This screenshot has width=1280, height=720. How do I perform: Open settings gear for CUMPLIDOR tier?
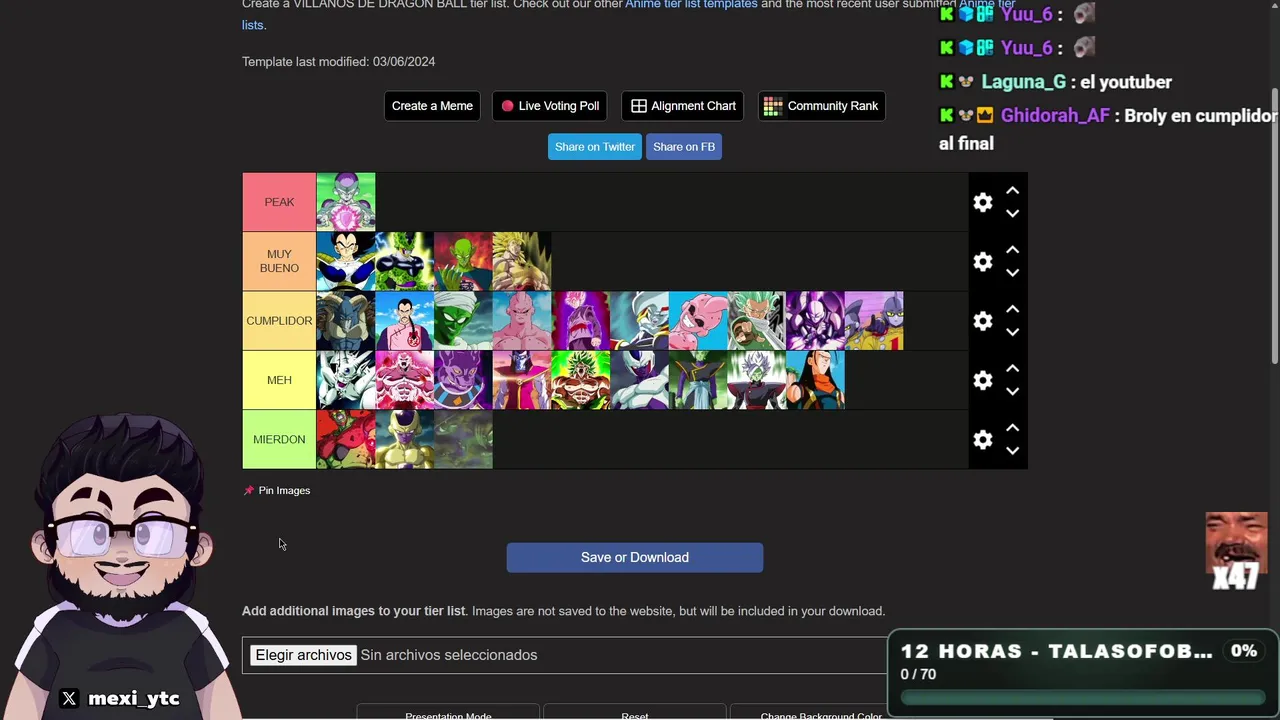pyautogui.click(x=983, y=320)
